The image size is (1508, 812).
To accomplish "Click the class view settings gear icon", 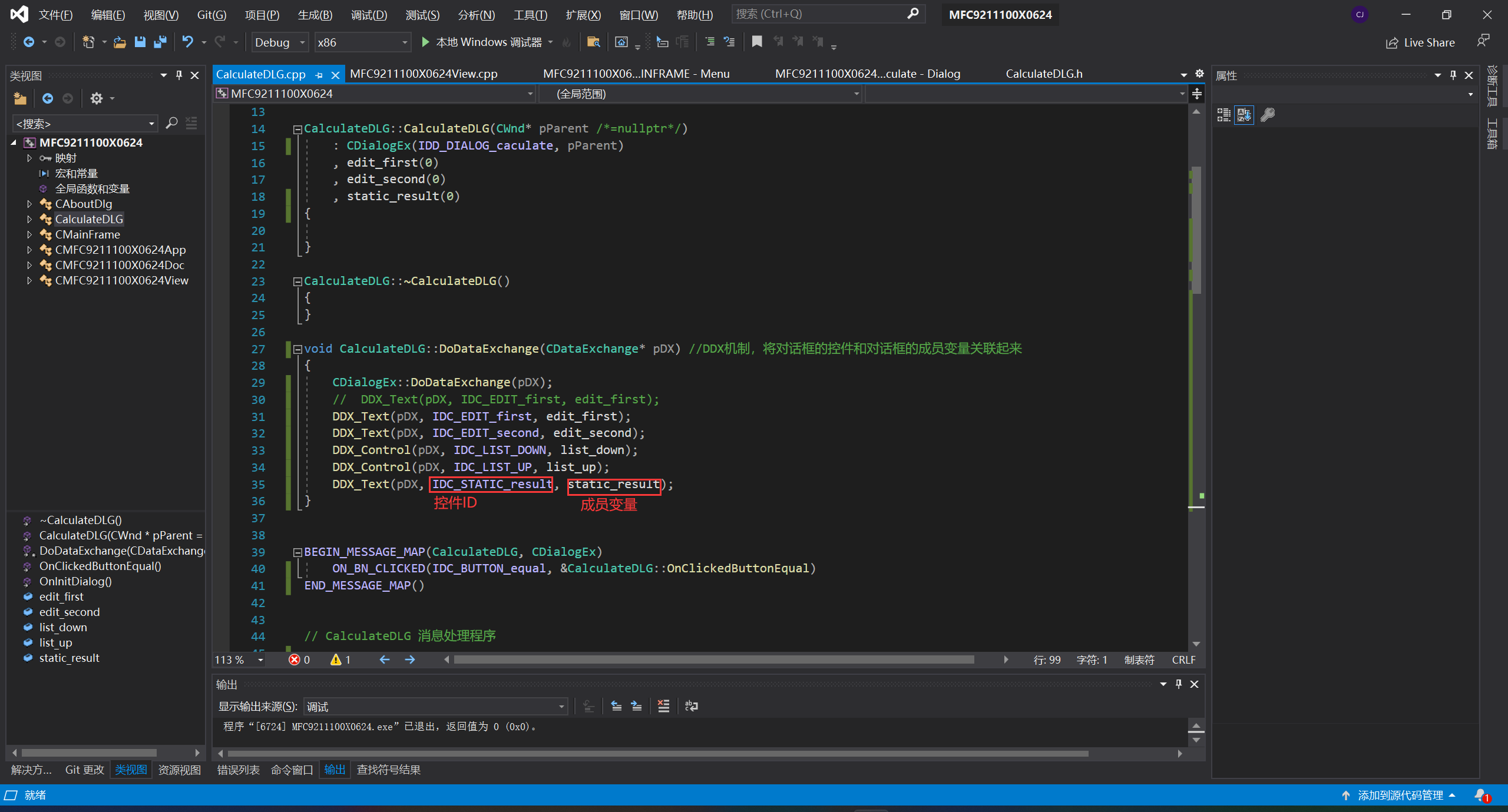I will (96, 98).
